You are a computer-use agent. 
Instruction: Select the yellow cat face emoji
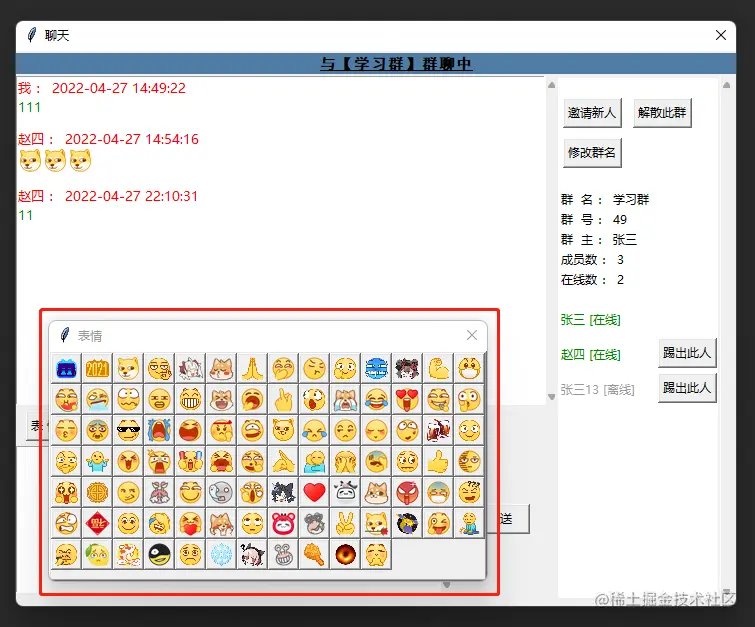pyautogui.click(x=283, y=431)
